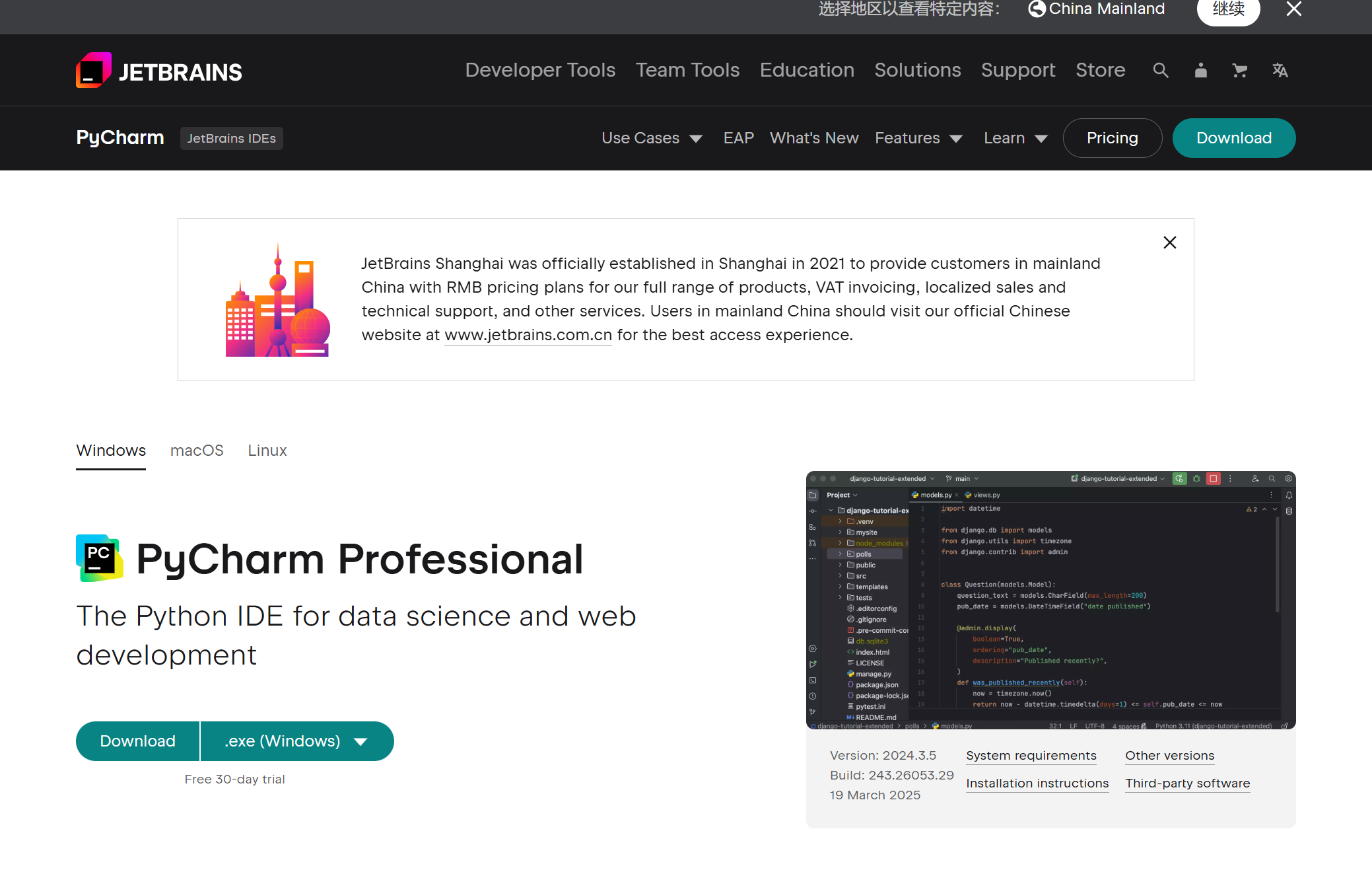Open Support menu

coord(1018,70)
